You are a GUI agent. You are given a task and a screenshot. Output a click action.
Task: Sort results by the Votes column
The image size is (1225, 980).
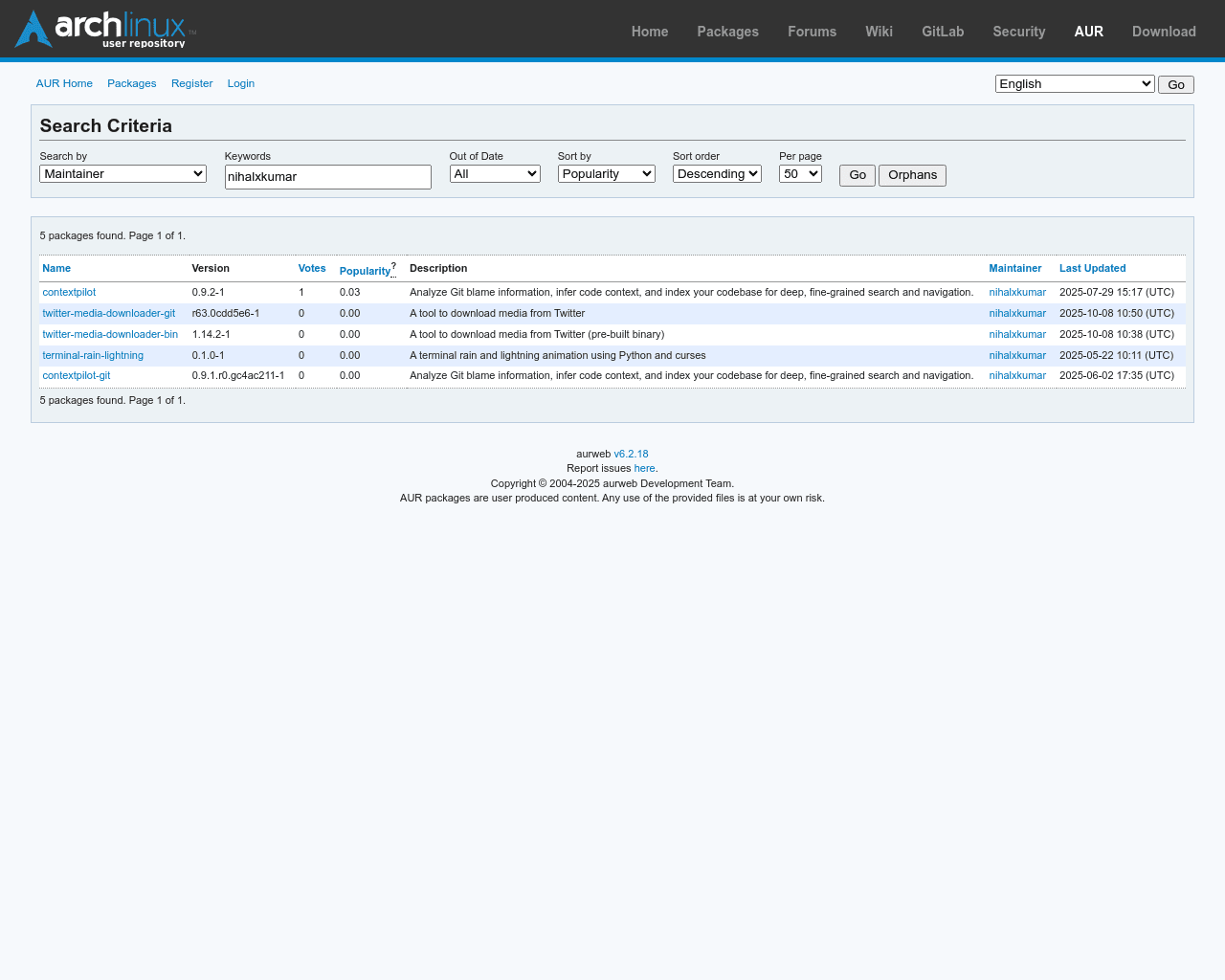(x=312, y=268)
